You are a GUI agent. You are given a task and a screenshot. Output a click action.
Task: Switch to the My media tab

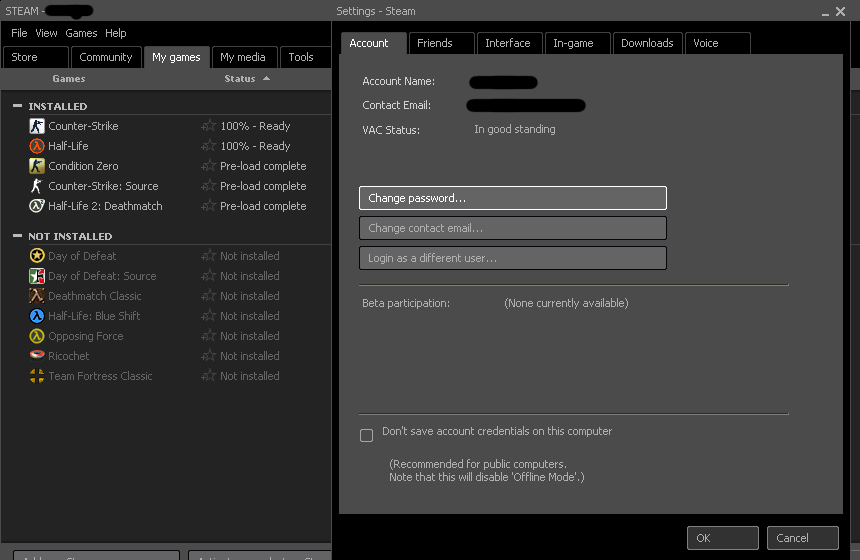coord(243,57)
